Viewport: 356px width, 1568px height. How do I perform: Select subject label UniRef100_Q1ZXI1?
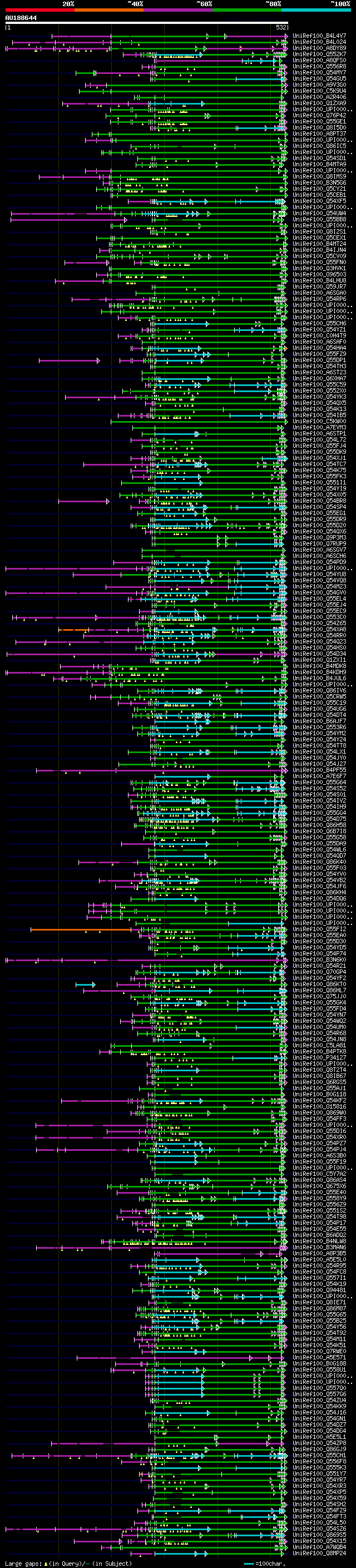coord(319,660)
